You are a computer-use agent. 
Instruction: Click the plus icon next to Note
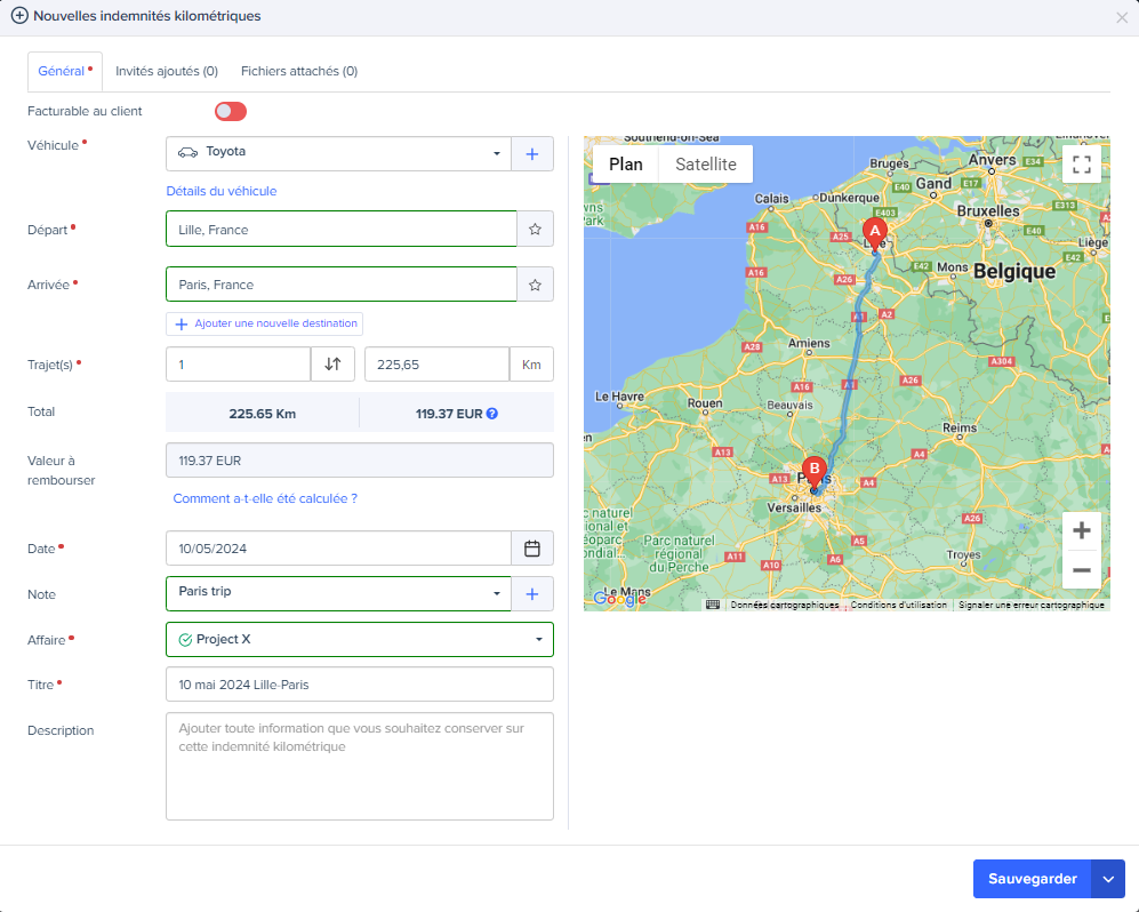coord(532,594)
